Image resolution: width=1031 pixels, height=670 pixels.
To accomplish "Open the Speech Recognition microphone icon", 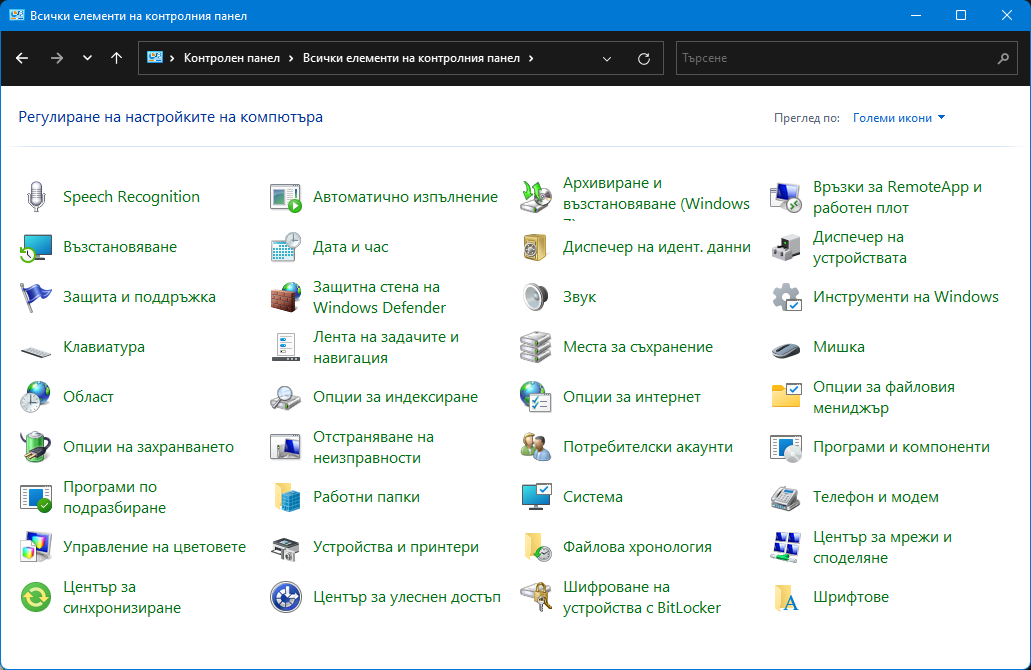I will (36, 197).
